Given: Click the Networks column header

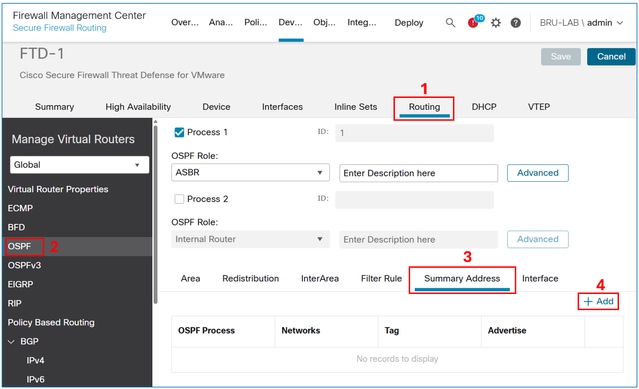Looking at the screenshot, I should click(301, 330).
